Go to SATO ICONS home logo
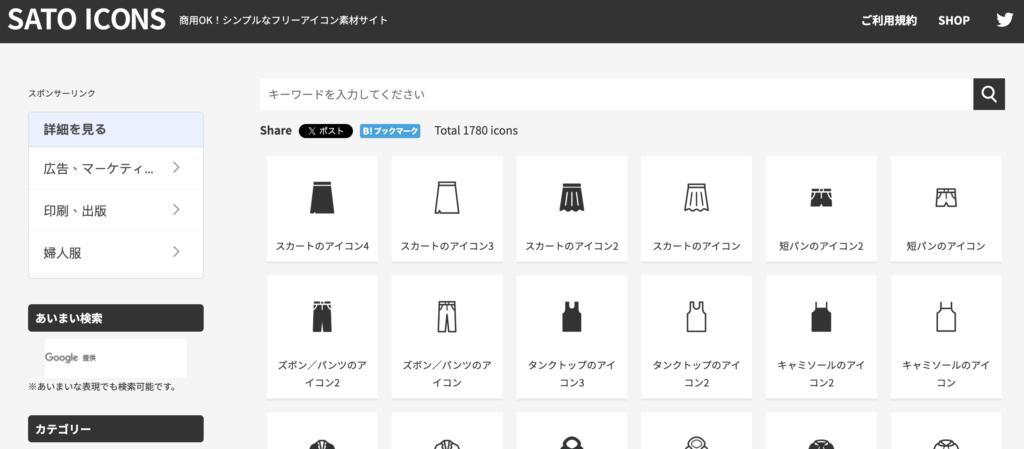 pos(86,20)
